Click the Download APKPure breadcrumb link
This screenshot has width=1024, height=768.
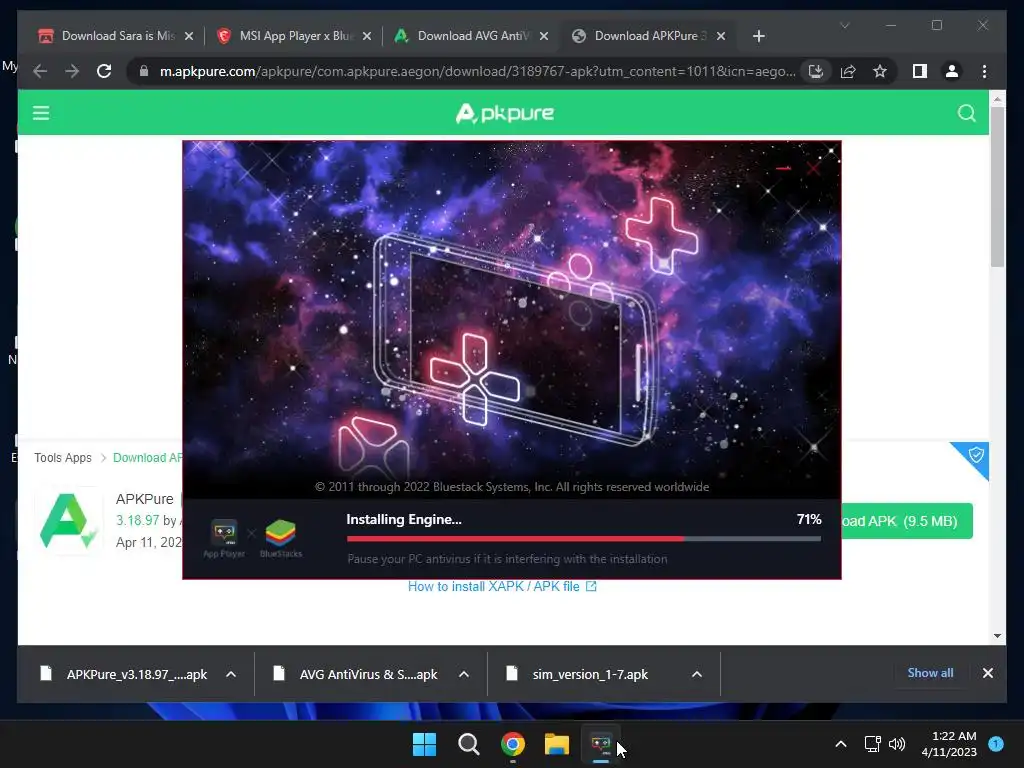(x=148, y=458)
